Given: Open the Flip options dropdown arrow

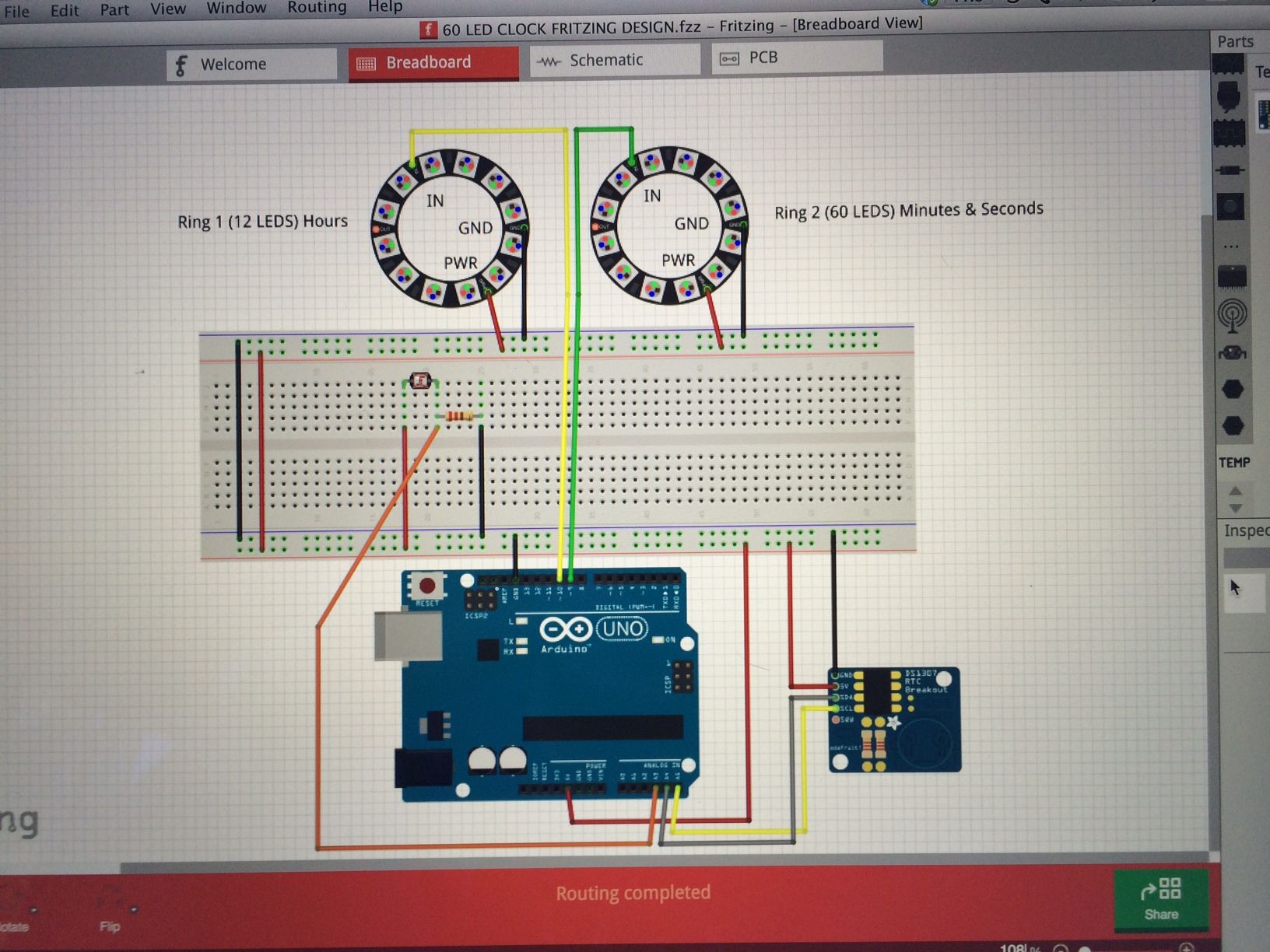Looking at the screenshot, I should pyautogui.click(x=134, y=910).
